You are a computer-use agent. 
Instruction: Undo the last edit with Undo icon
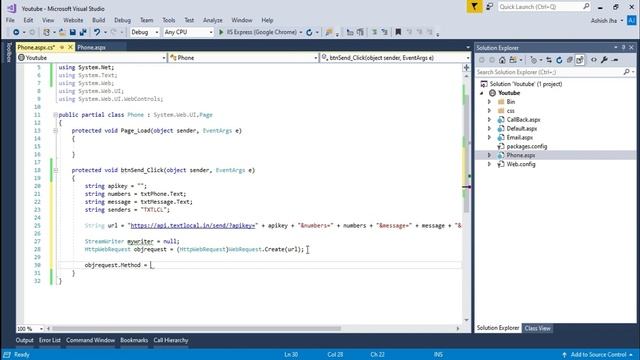pos(97,32)
